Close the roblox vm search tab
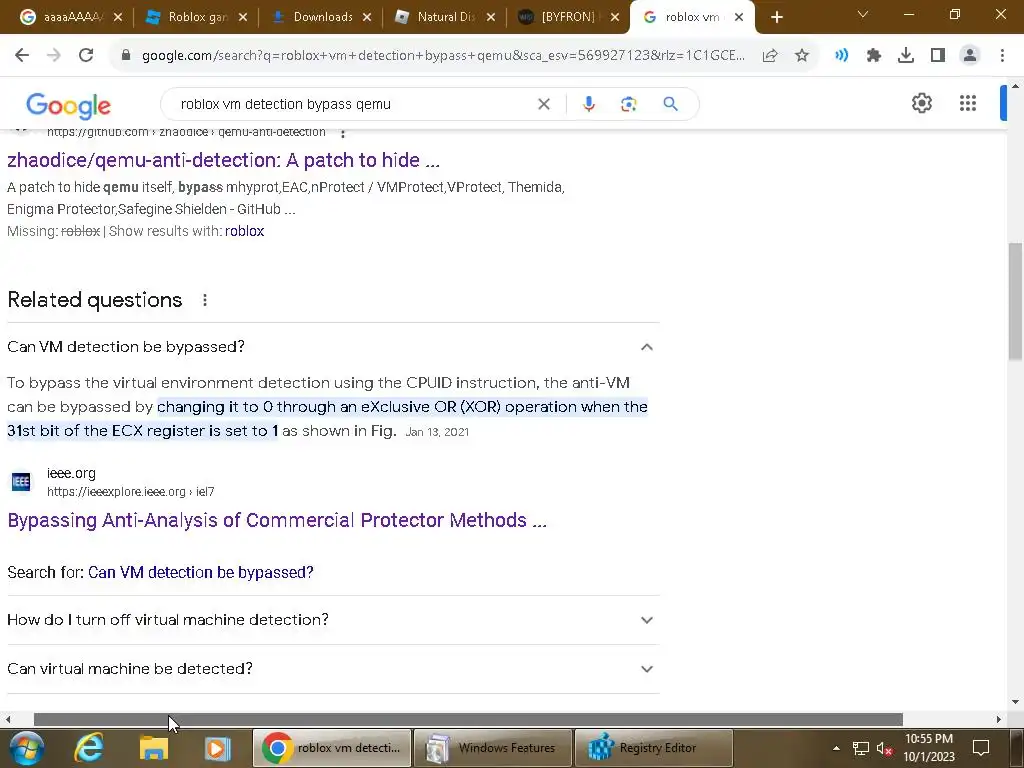1024x768 pixels. pyautogui.click(x=739, y=17)
